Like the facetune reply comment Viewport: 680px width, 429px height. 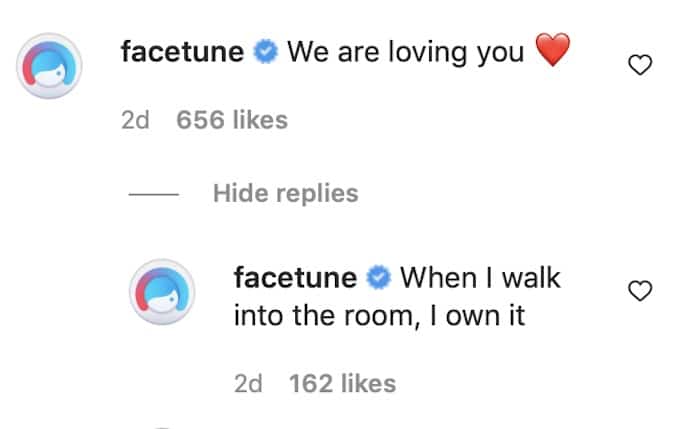(x=639, y=291)
